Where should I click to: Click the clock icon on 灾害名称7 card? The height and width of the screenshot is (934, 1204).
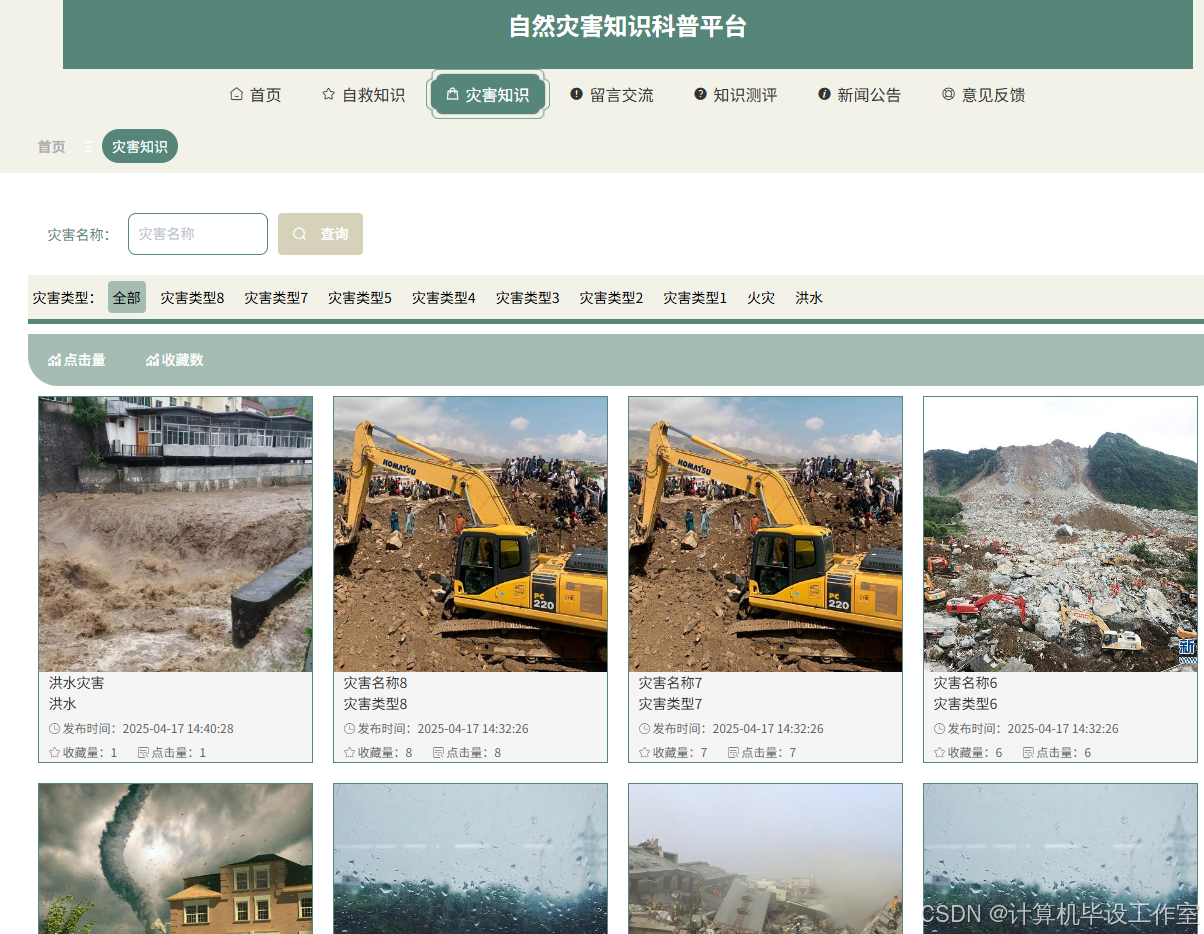point(644,729)
